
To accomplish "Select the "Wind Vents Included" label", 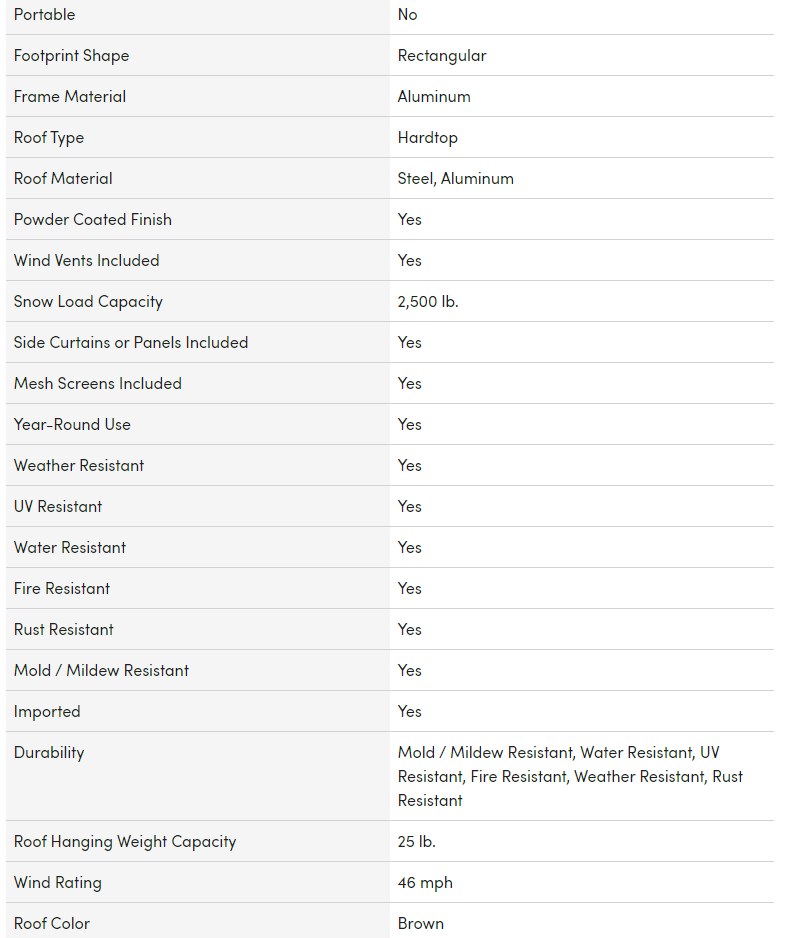I will click(87, 261).
